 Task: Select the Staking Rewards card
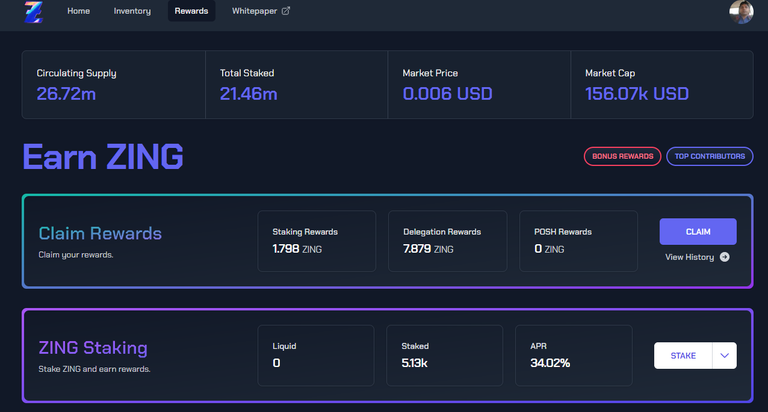[x=317, y=241]
